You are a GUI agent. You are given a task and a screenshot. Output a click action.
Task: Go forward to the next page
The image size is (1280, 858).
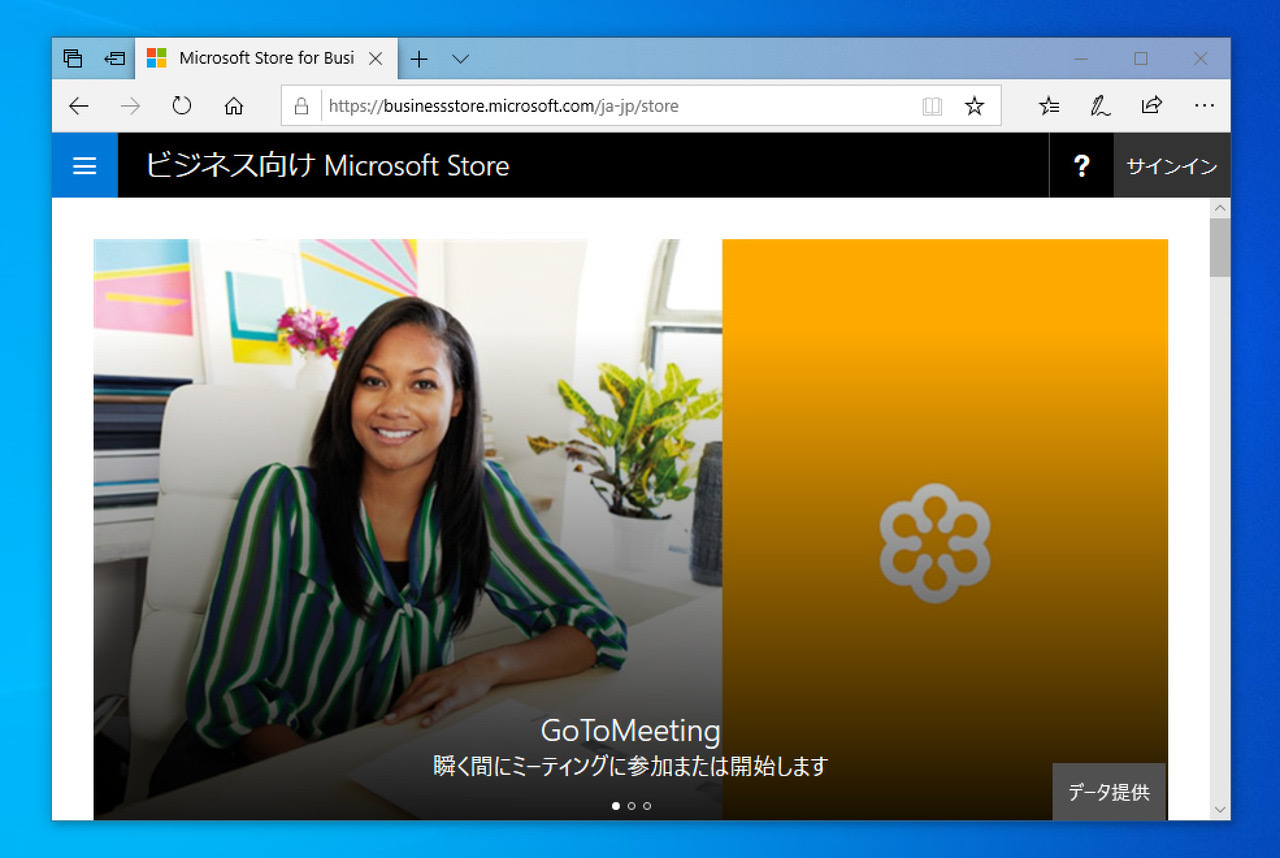point(130,106)
